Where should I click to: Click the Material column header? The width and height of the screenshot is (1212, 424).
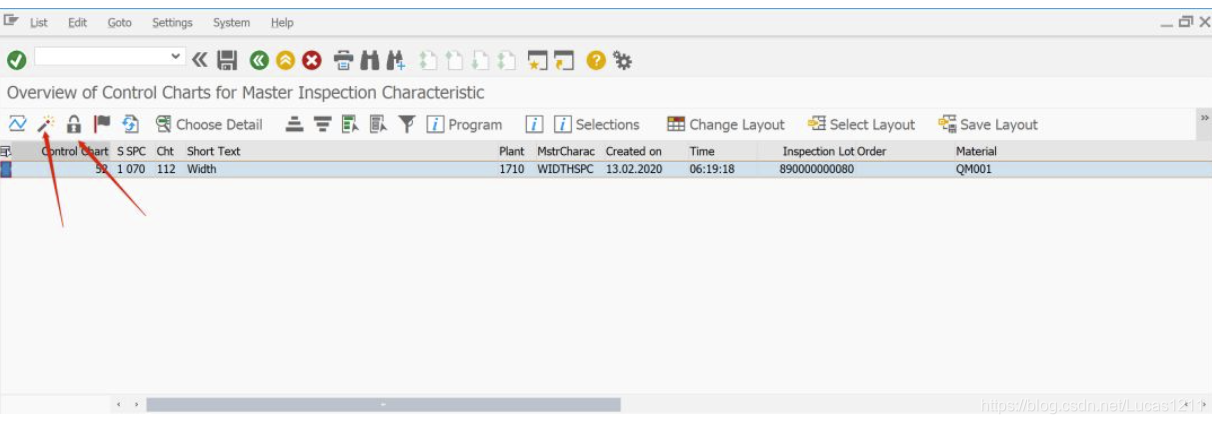pyautogui.click(x=976, y=151)
